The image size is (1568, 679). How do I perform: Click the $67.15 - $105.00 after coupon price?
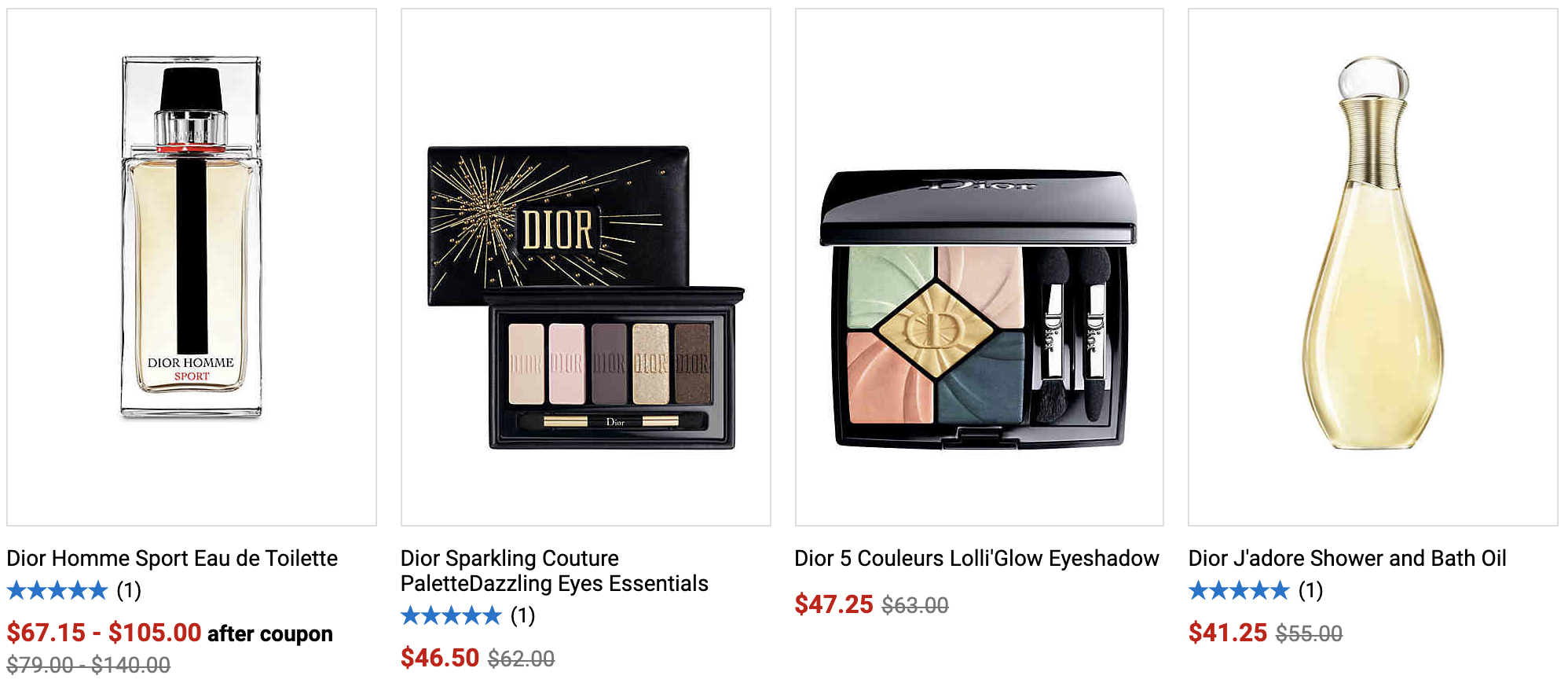170,633
